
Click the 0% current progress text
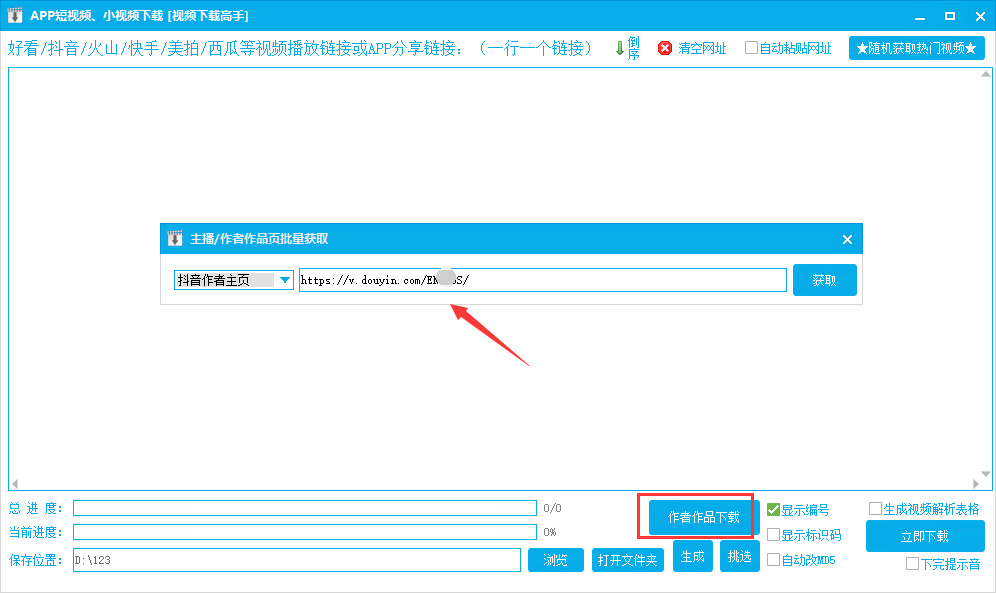[550, 532]
